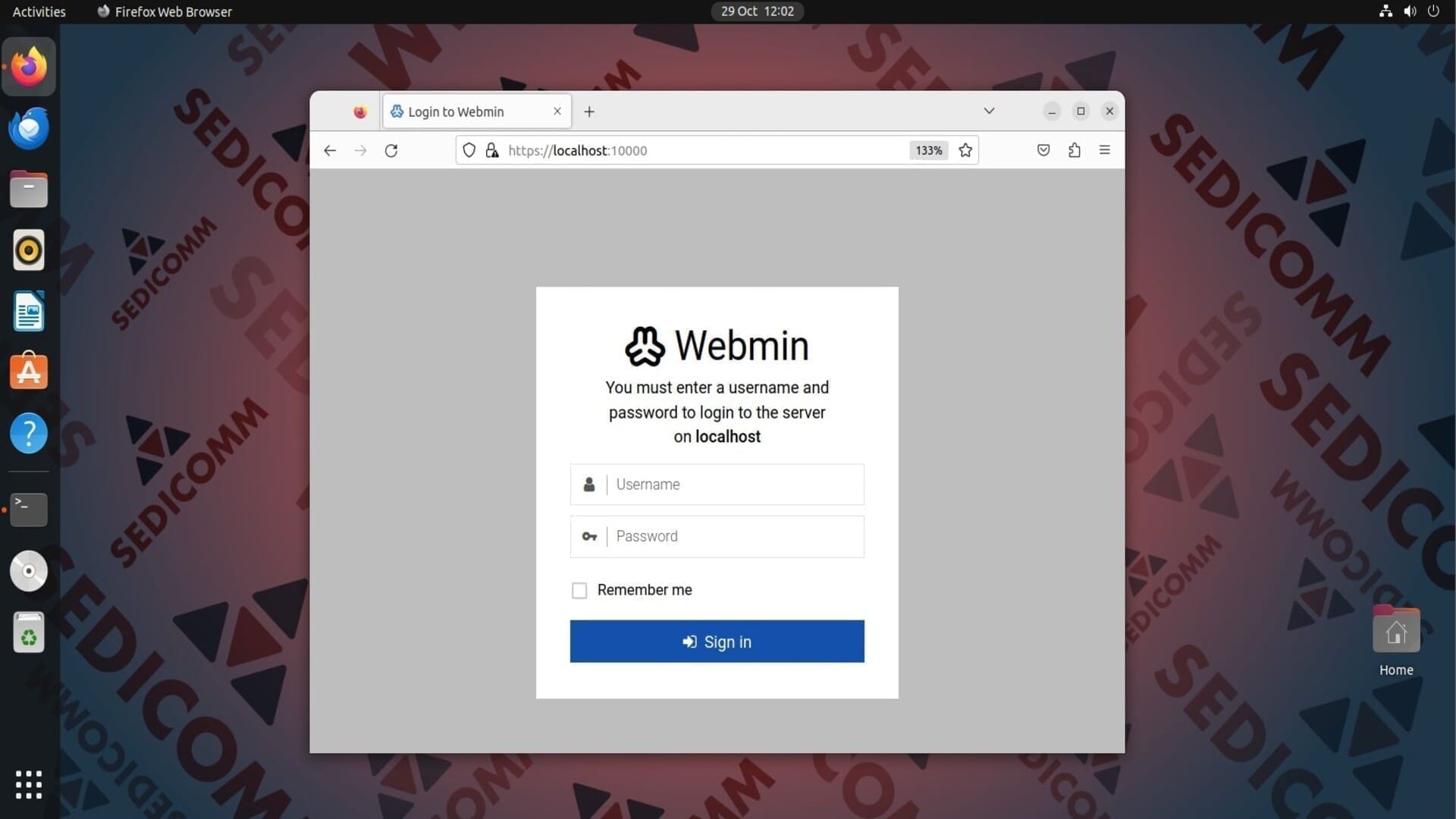Viewport: 1456px width, 819px height.
Task: Open the Files manager in the dock
Action: point(29,189)
